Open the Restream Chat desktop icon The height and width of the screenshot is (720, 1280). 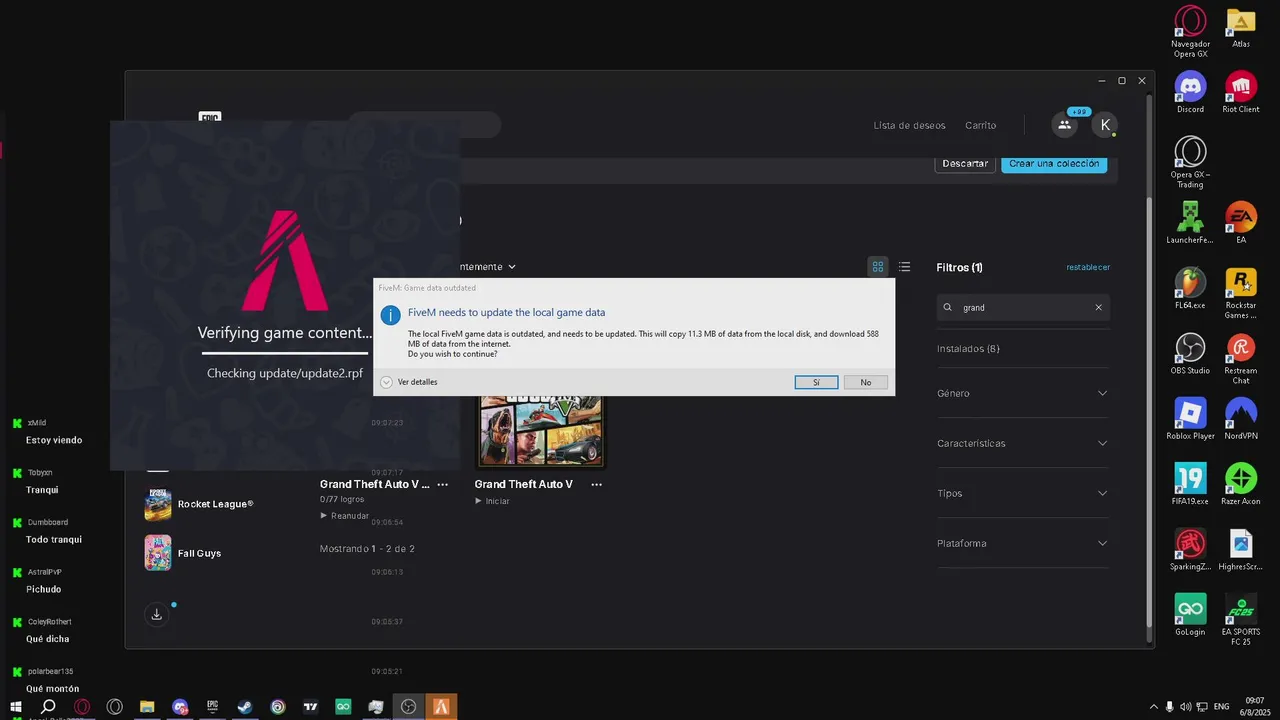(1241, 358)
